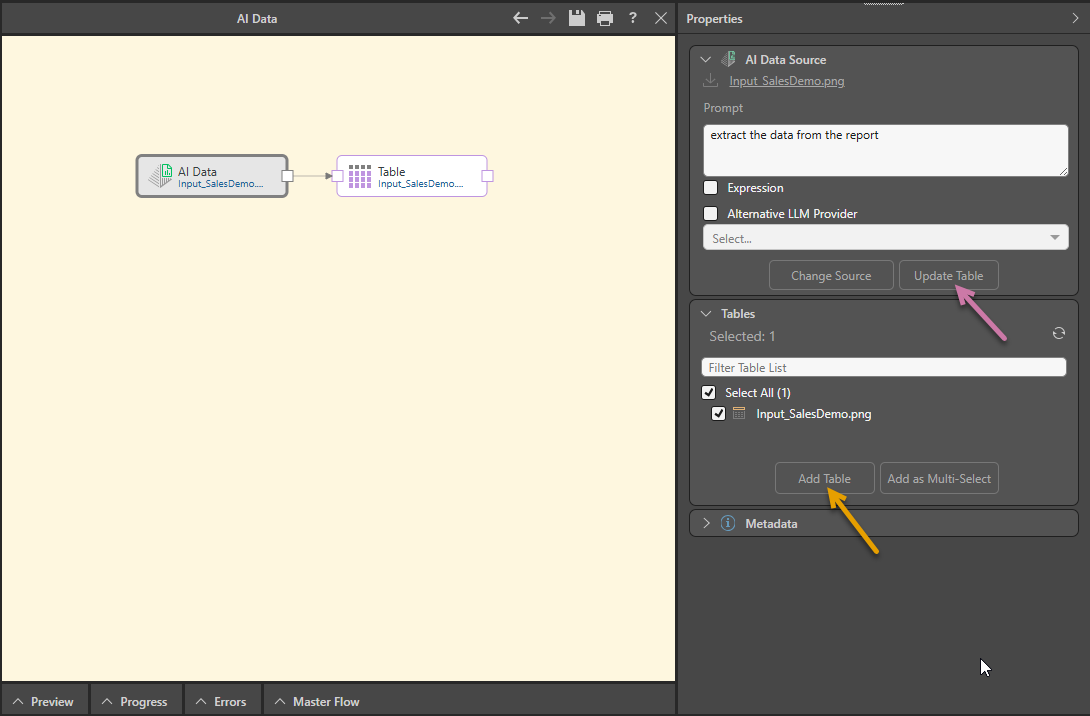Open help question mark icon

point(633,18)
